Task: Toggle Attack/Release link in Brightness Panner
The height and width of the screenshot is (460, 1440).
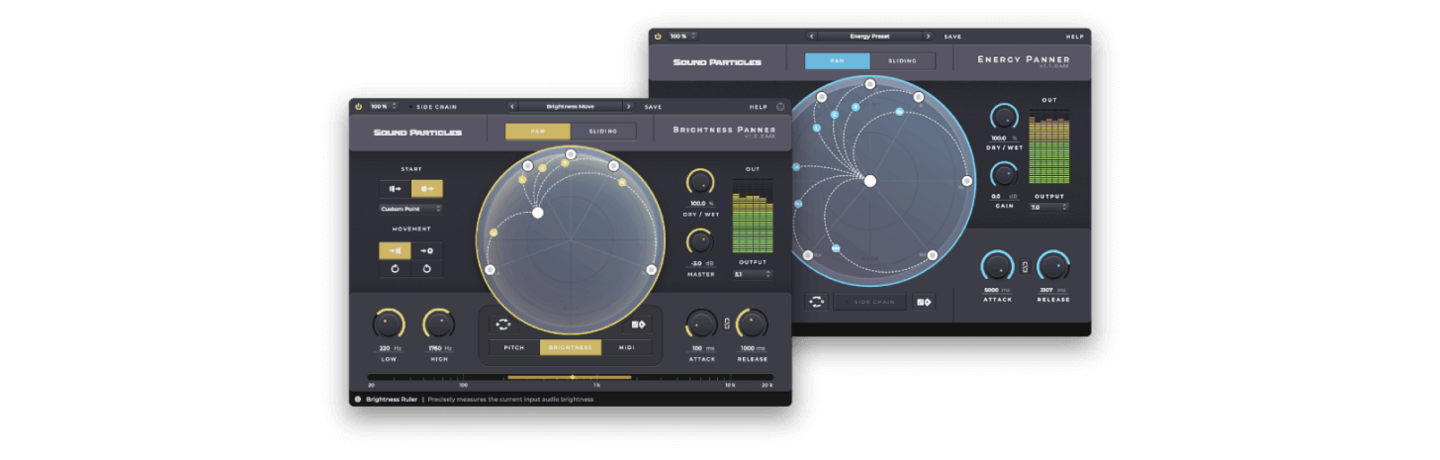Action: tap(727, 323)
